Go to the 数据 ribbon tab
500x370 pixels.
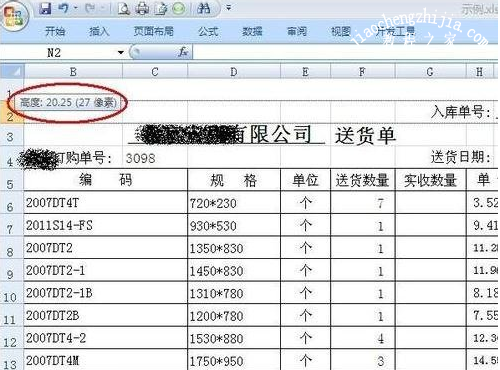coord(252,32)
